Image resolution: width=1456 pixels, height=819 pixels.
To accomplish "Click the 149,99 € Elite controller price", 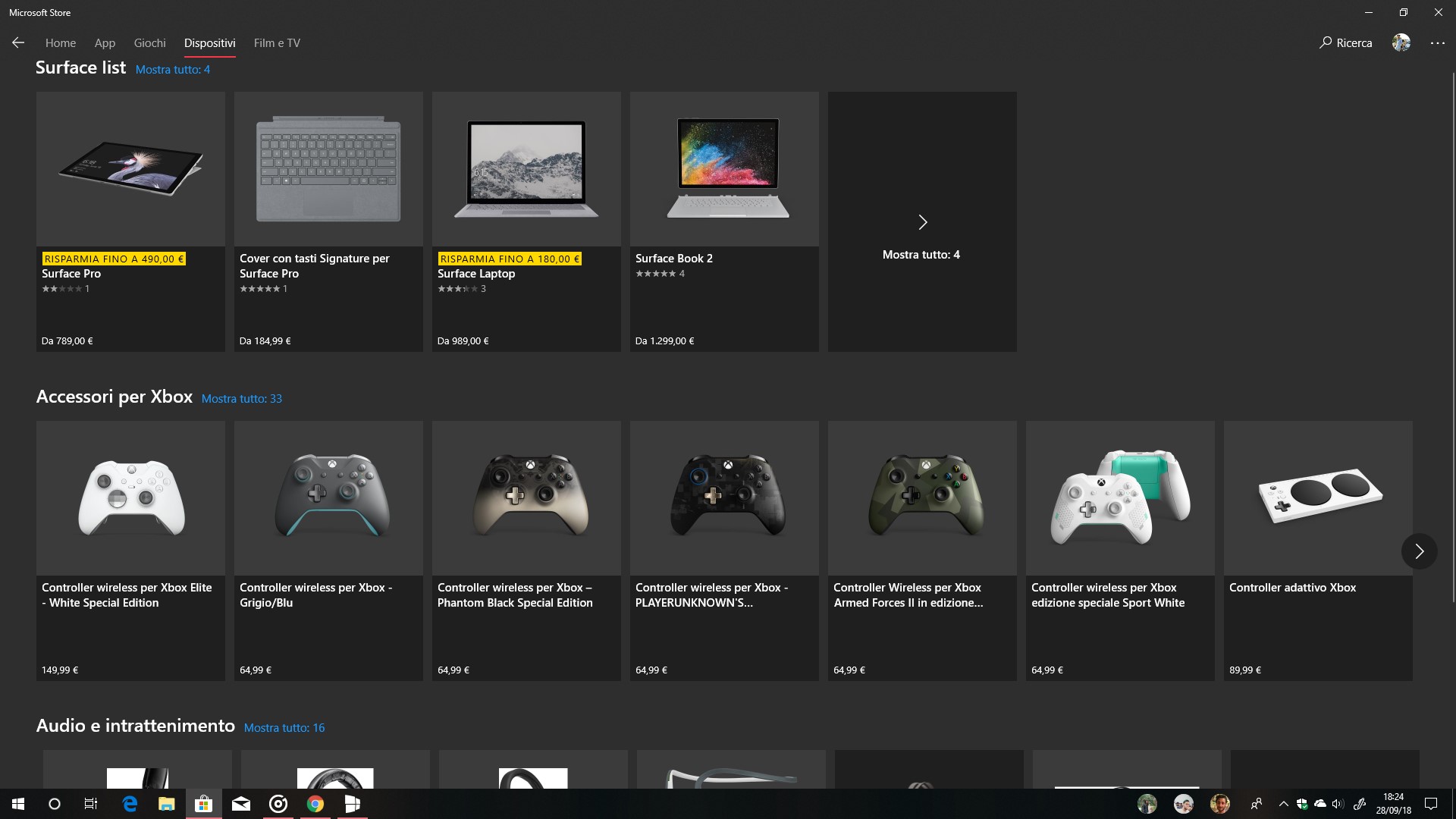I will coord(60,670).
